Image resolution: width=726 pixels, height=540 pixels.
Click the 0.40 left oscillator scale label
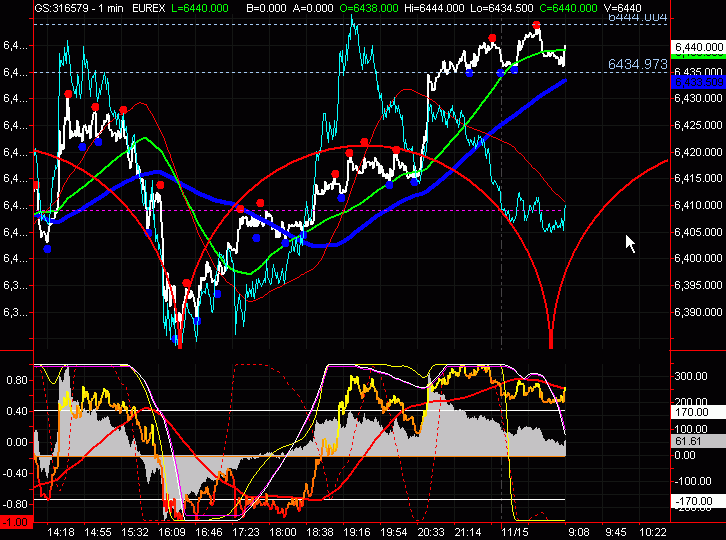pos(17,411)
